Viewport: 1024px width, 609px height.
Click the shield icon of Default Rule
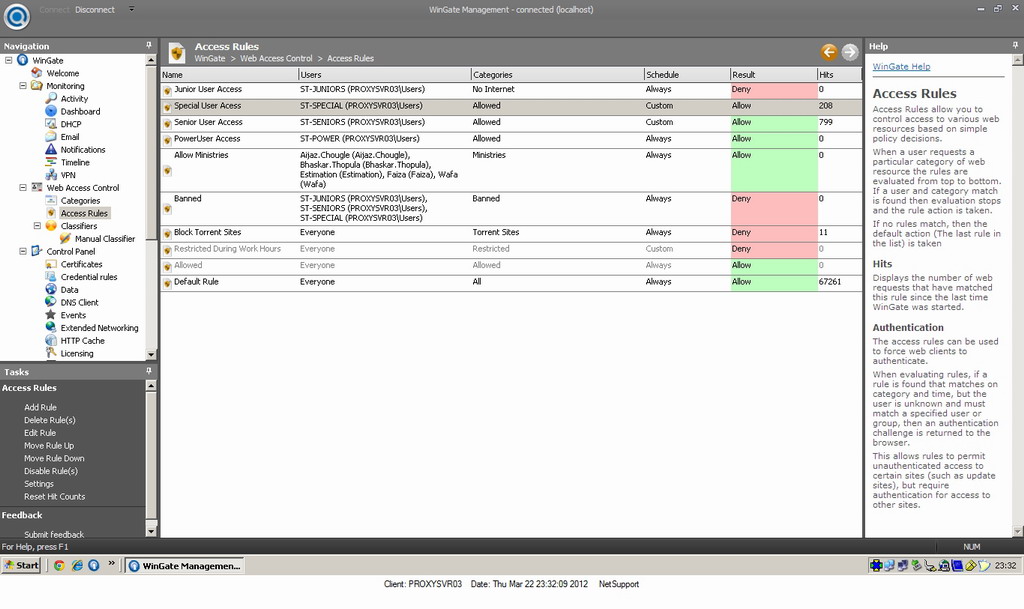167,283
